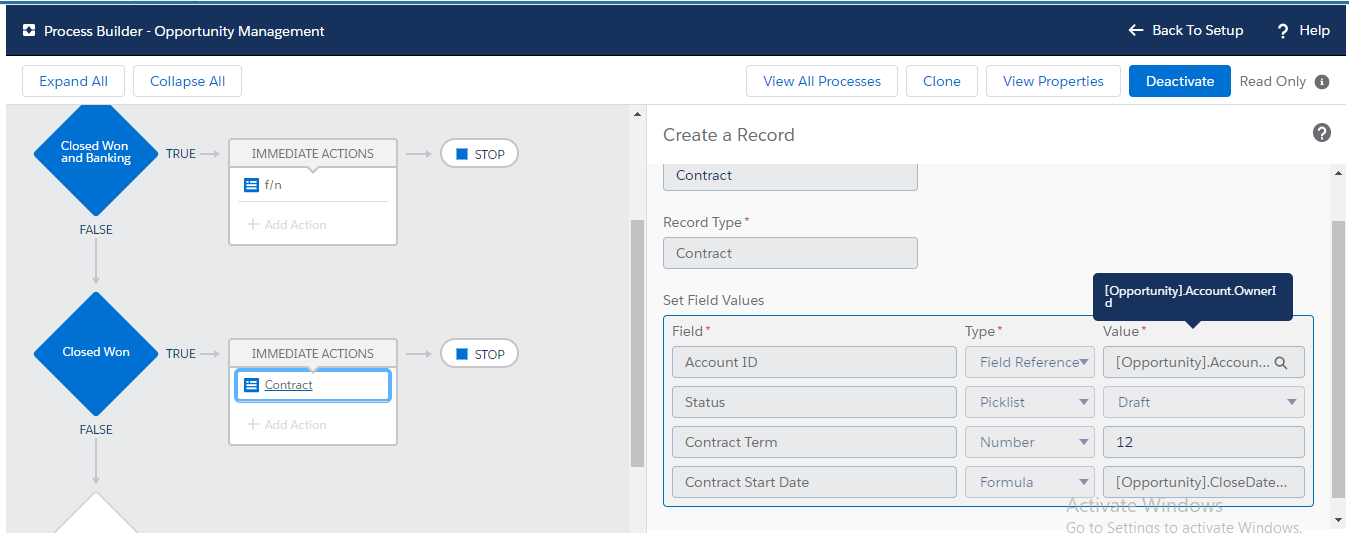Click the Read Only info icon
The width and height of the screenshot is (1349, 533).
pos(1322,82)
